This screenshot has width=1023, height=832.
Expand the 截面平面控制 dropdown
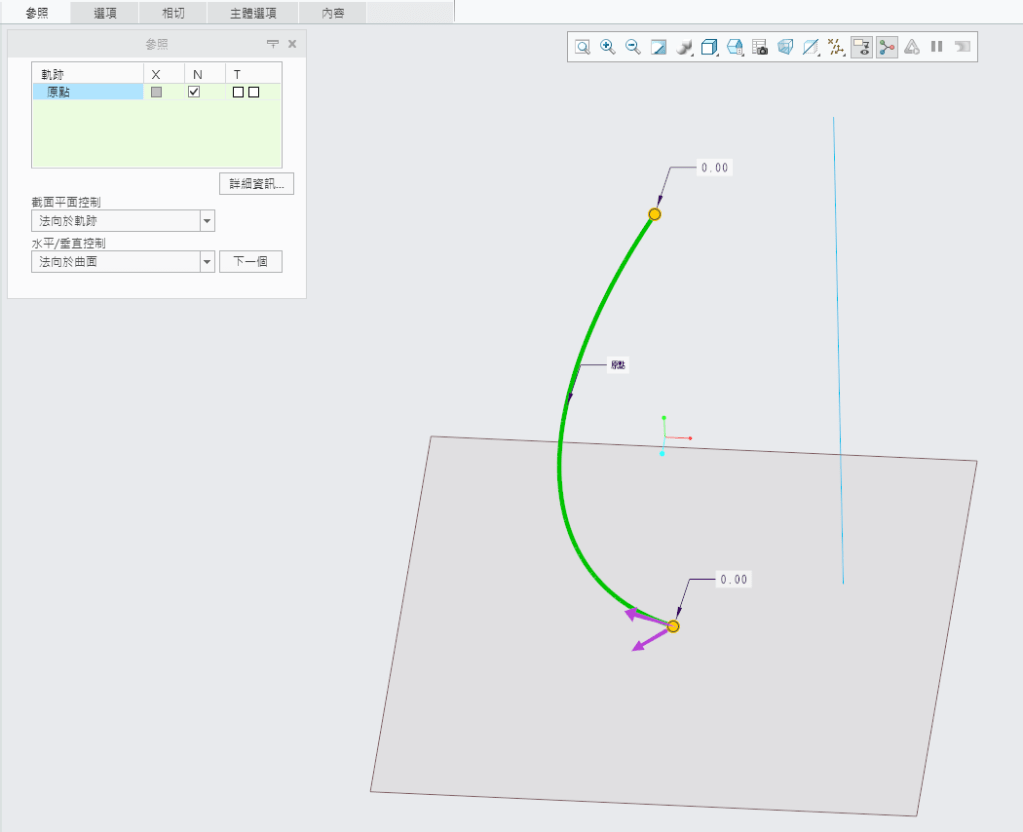[x=207, y=221]
